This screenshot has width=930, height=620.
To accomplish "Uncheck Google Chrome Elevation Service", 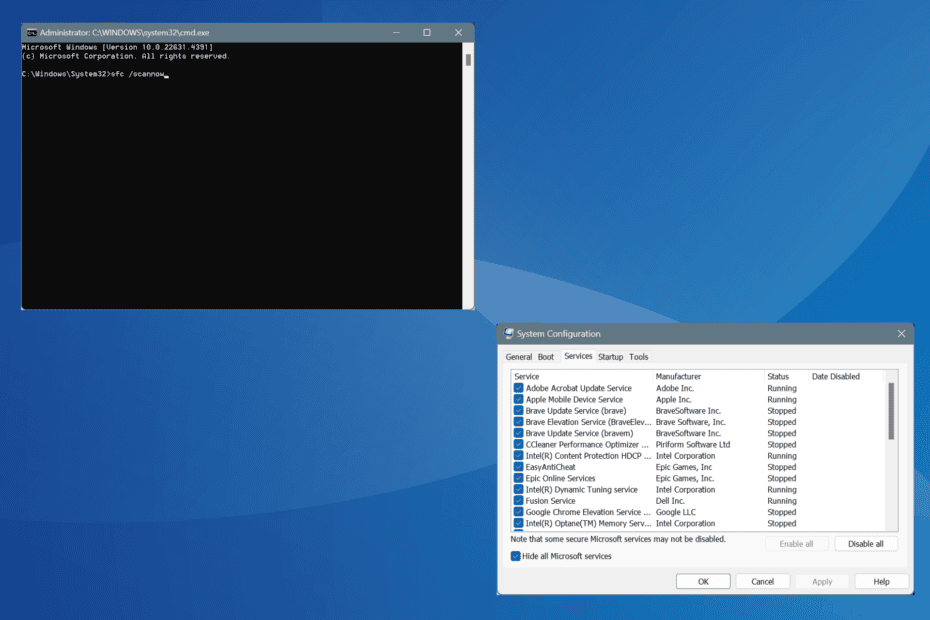I will click(518, 512).
